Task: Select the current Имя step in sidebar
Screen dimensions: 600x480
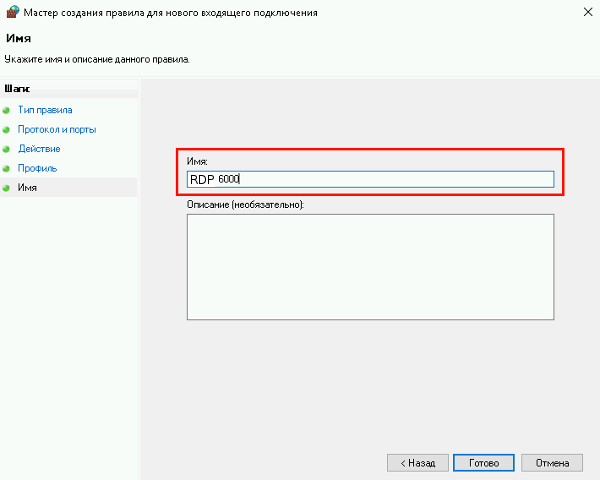Action: (28, 188)
